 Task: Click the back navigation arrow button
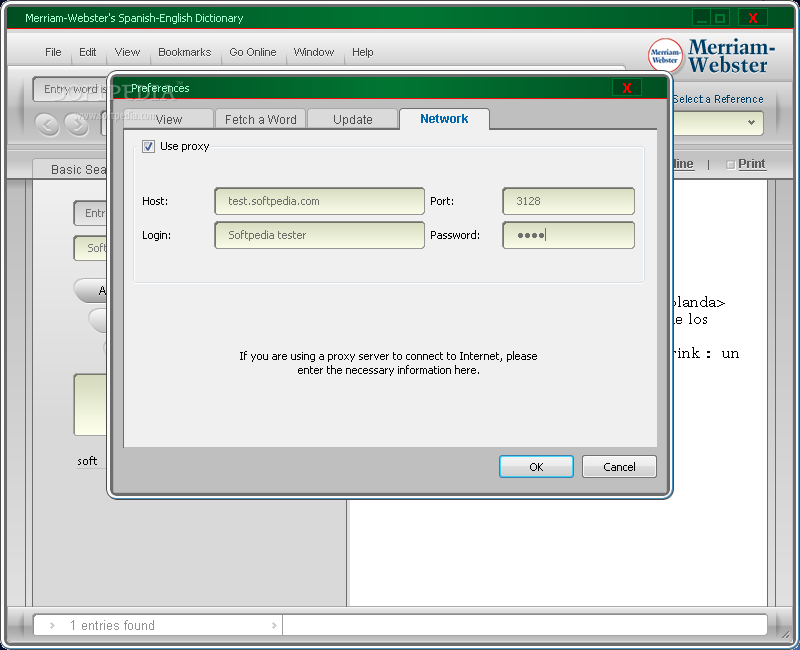[47, 124]
